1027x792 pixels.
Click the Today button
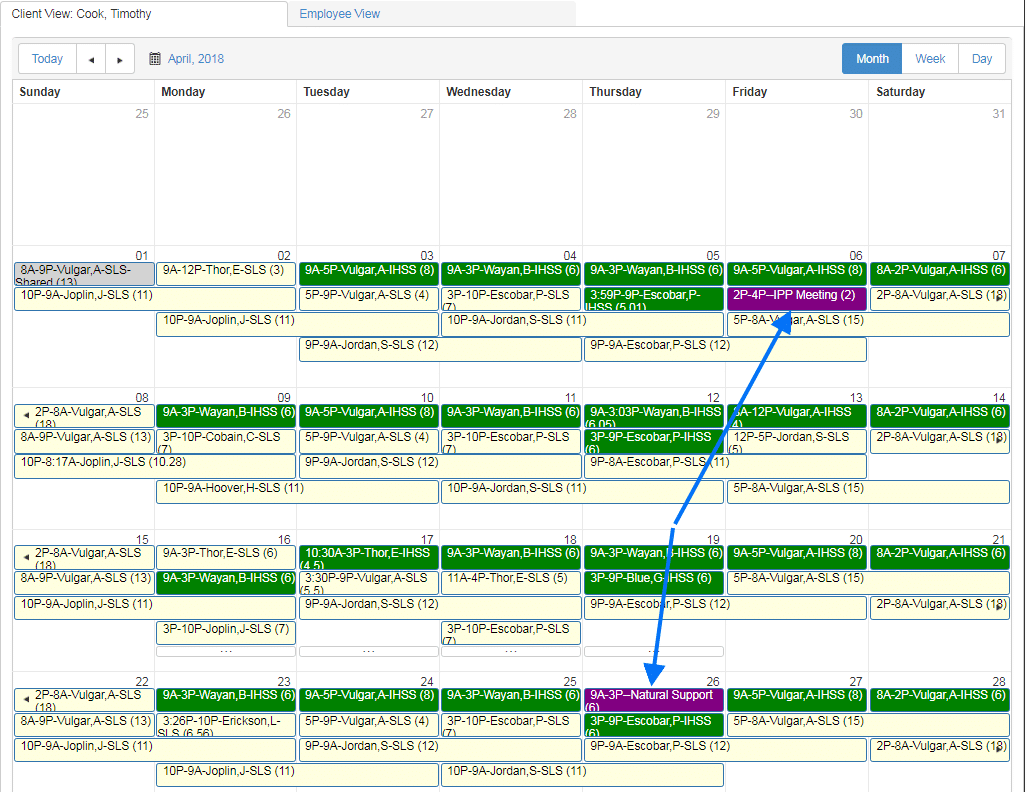(46, 59)
